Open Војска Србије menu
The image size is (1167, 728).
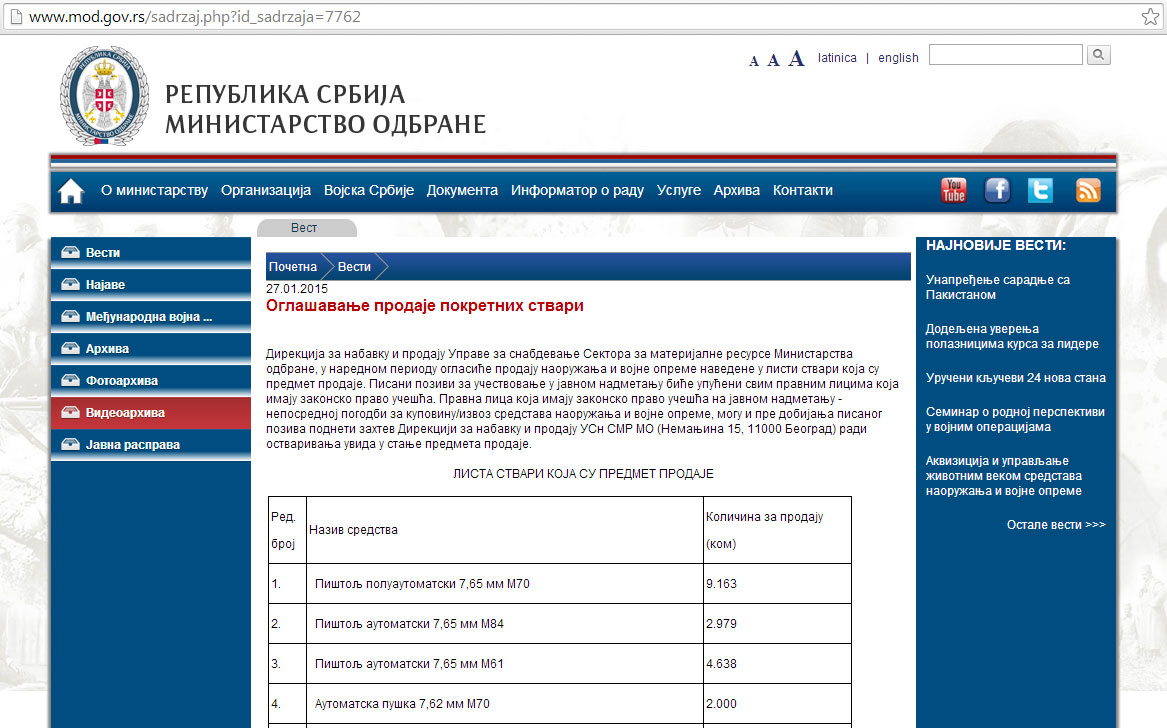tap(368, 191)
